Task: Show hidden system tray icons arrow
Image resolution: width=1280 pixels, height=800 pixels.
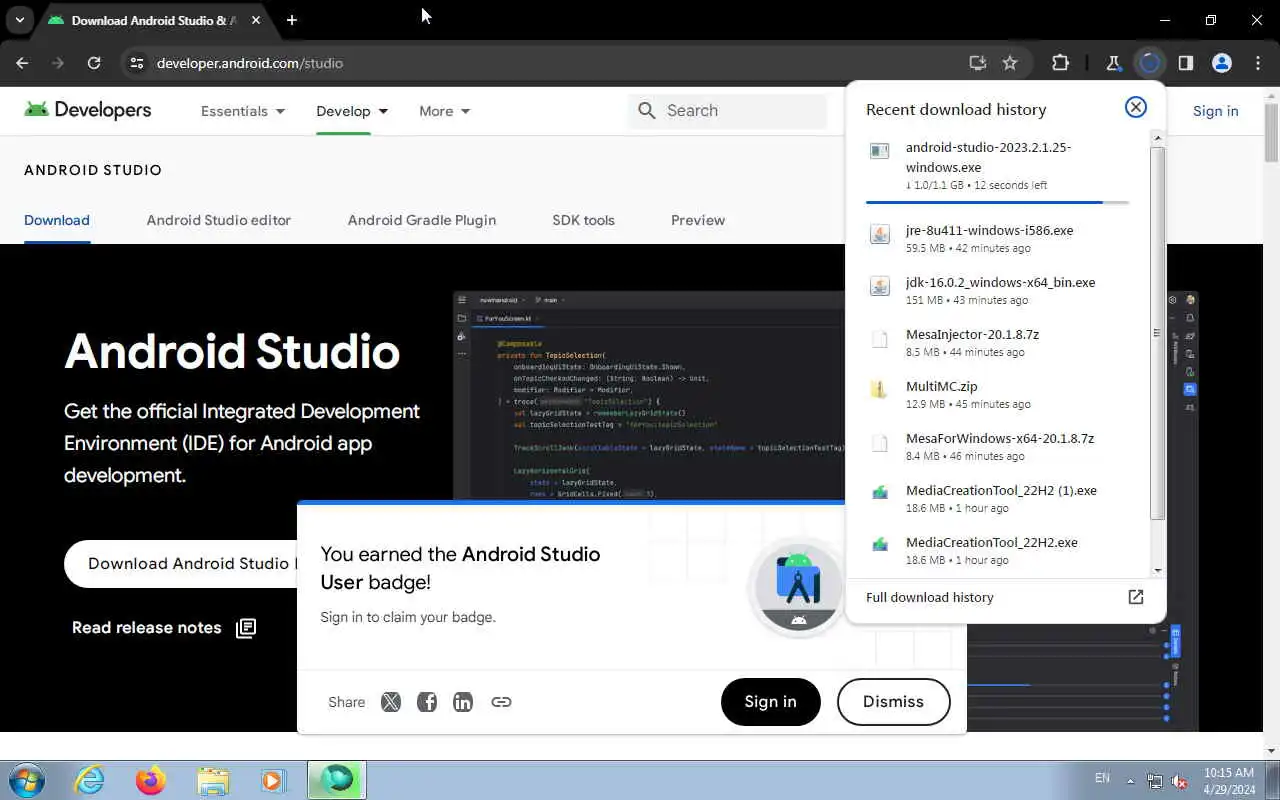Action: coord(1131,780)
